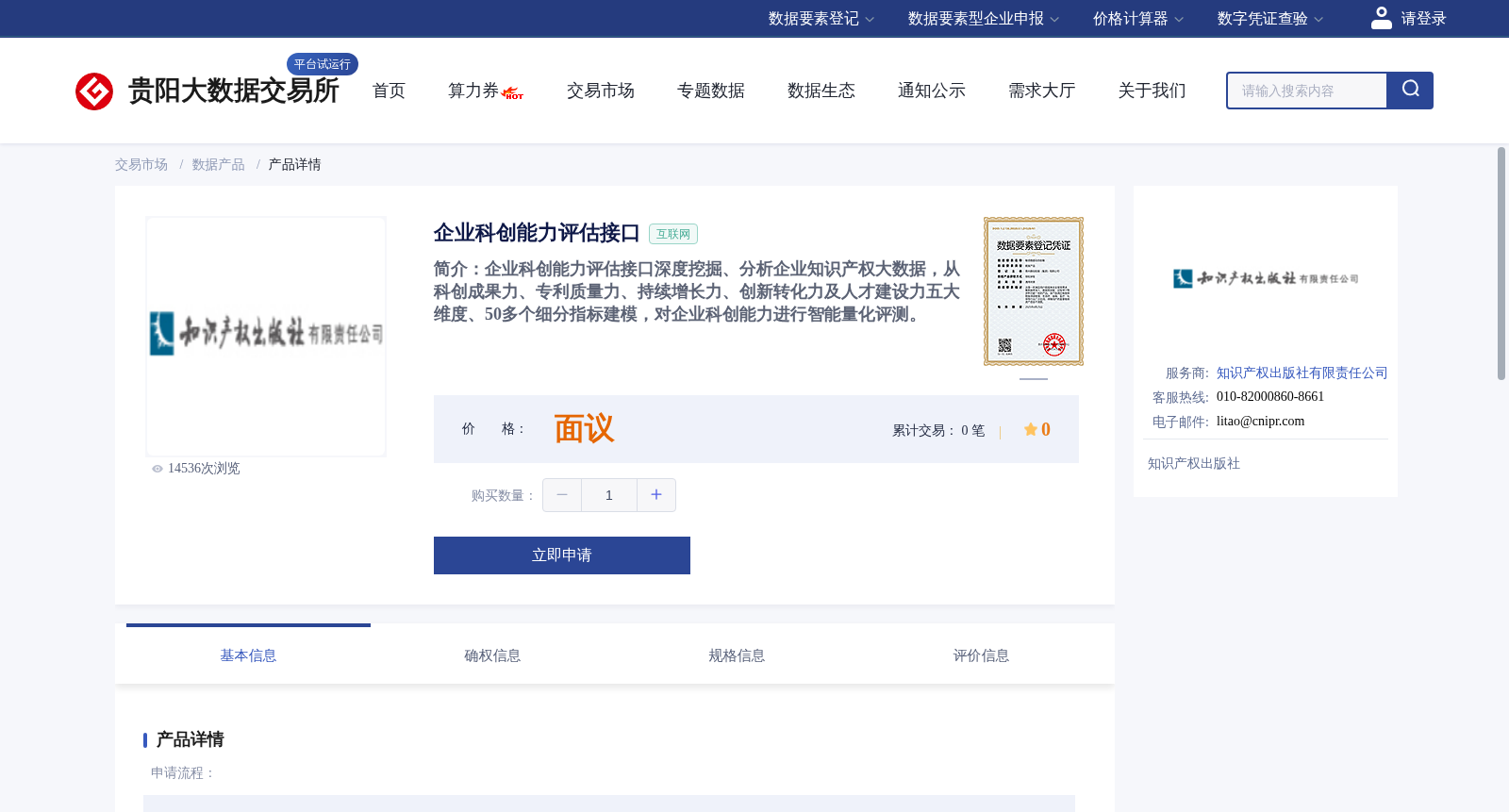Click the phone number 010-82000860-8661
The width and height of the screenshot is (1509, 812).
1270,397
